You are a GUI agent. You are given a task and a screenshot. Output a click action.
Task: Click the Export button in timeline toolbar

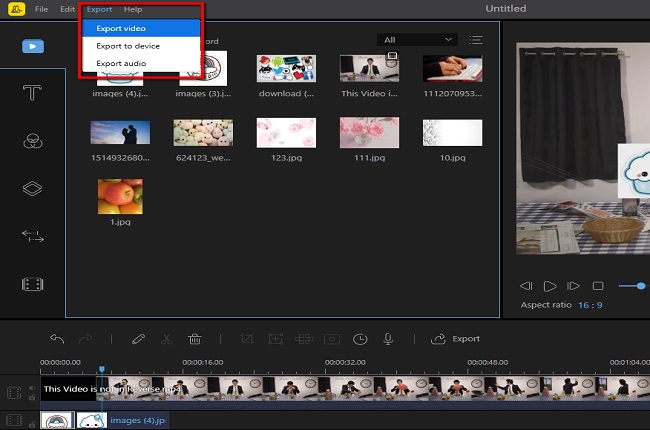click(456, 339)
